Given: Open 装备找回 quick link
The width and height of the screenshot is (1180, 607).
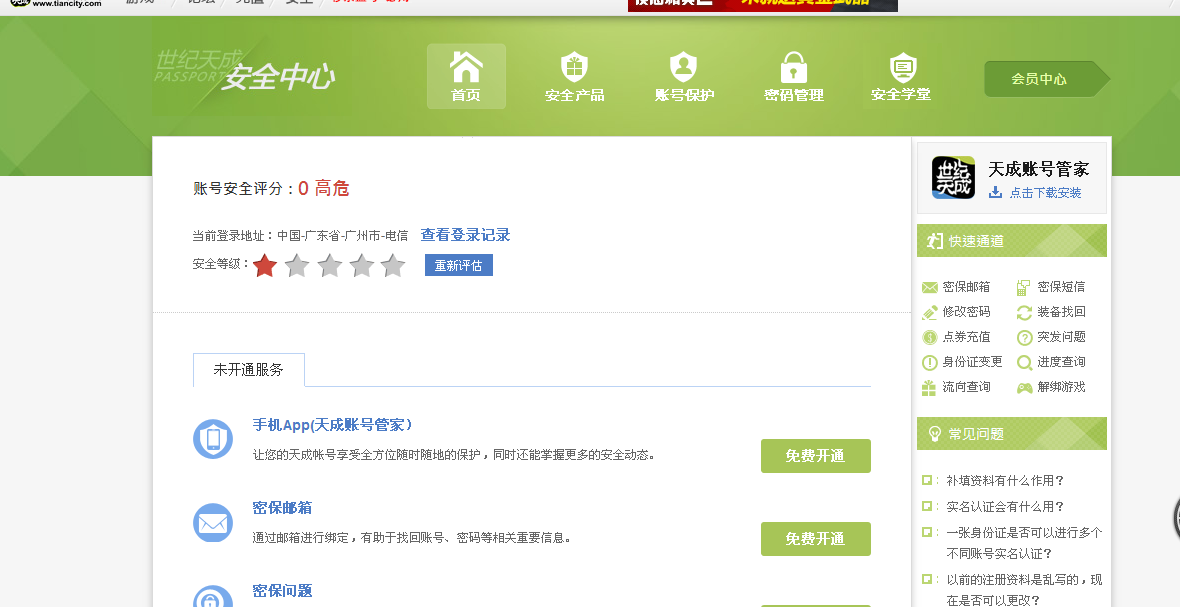Looking at the screenshot, I should pos(1061,311).
